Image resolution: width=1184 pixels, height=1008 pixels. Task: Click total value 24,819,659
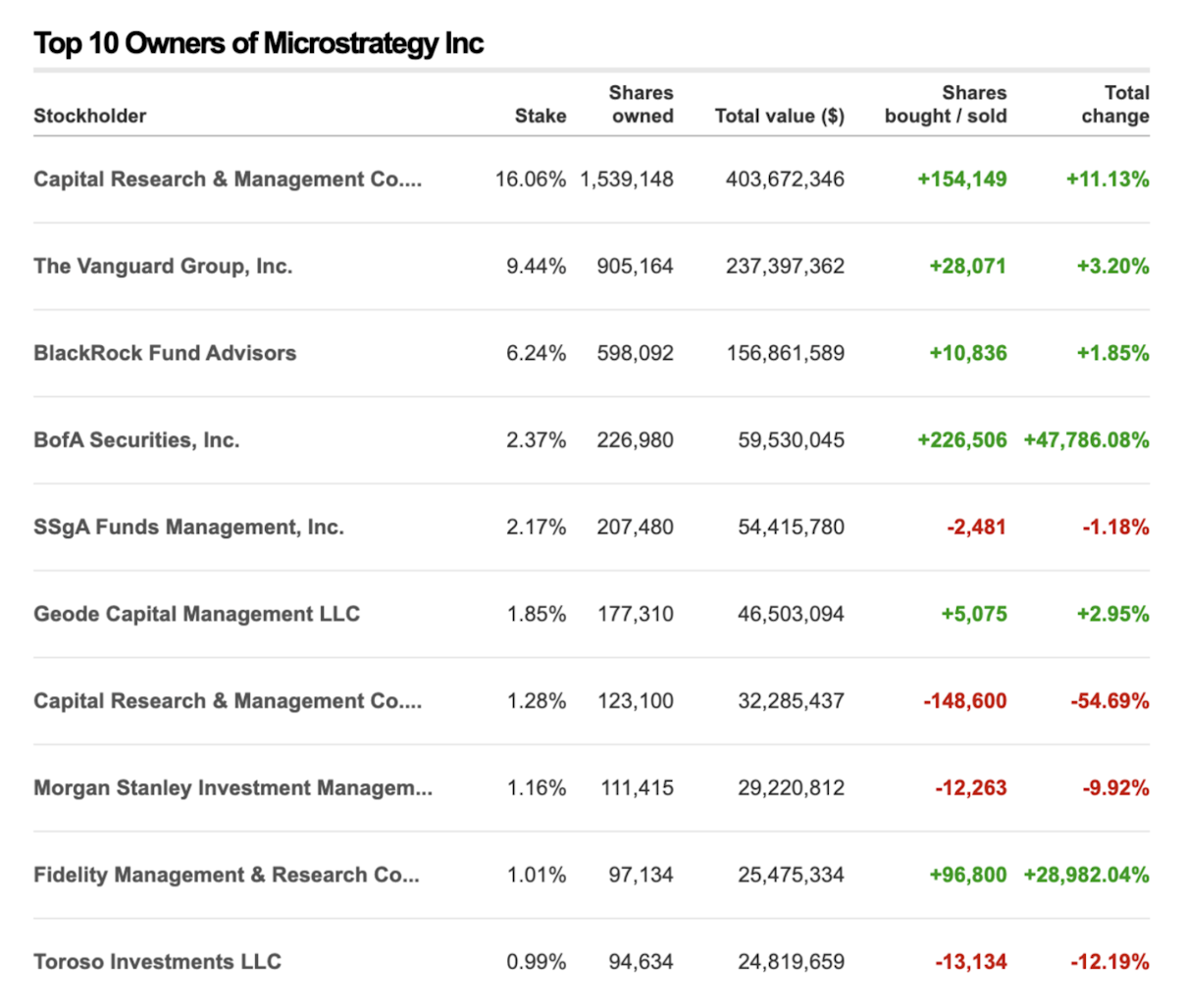click(791, 962)
